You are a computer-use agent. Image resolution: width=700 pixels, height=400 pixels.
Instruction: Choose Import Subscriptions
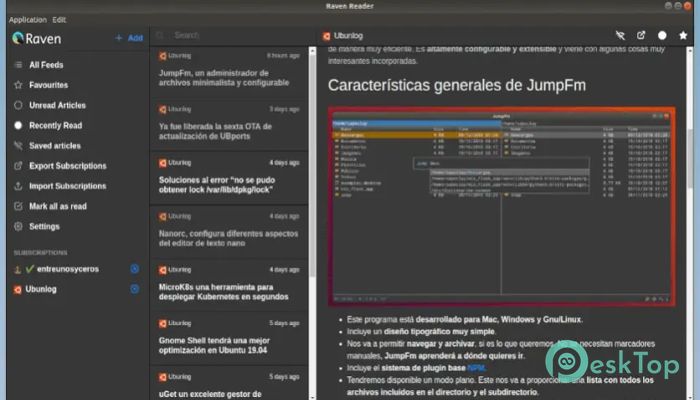67,186
